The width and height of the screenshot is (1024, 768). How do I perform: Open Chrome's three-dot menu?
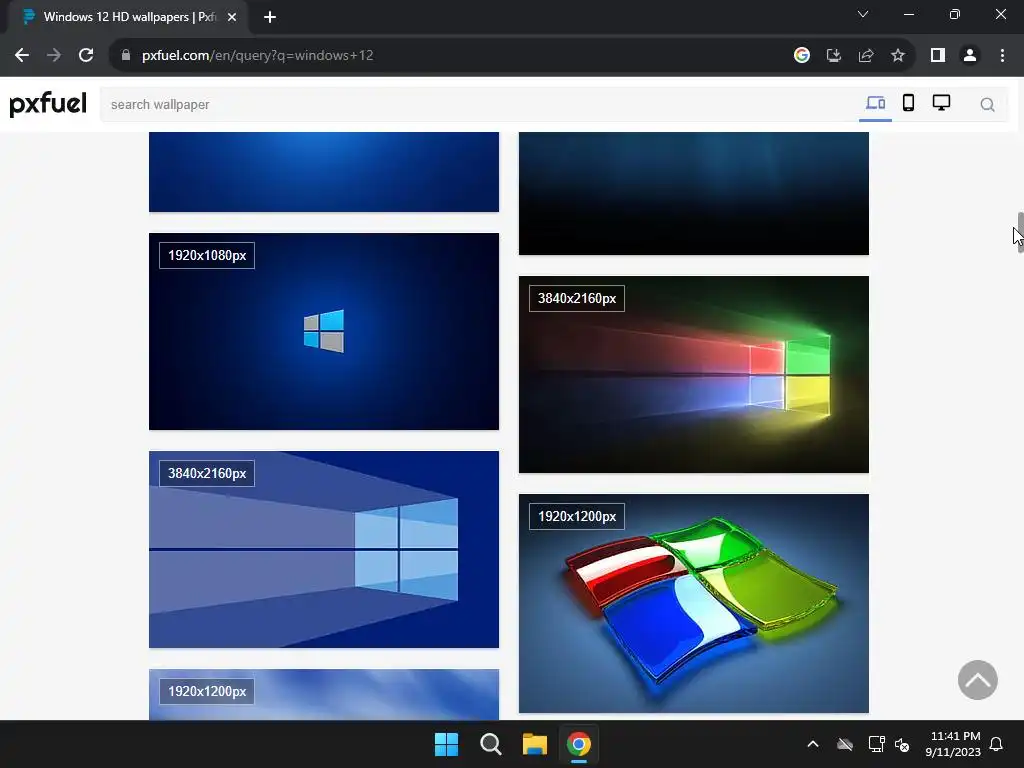tap(1002, 56)
